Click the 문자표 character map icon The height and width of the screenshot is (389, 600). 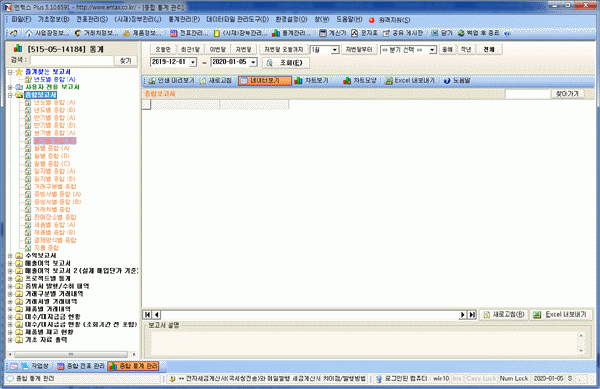click(354, 33)
